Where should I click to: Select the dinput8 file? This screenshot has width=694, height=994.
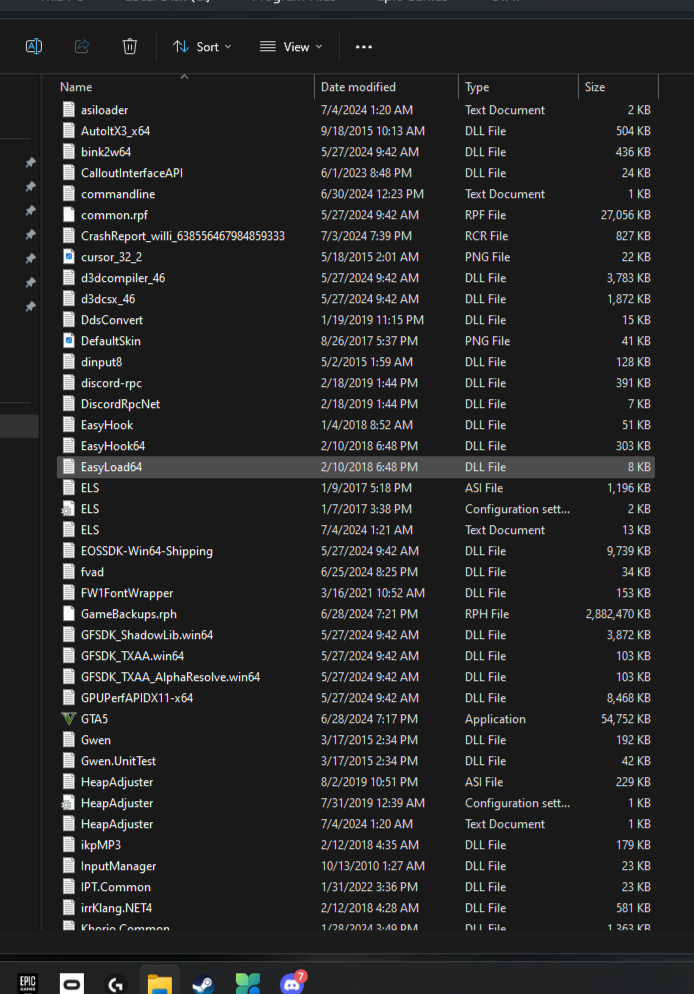[356, 362]
